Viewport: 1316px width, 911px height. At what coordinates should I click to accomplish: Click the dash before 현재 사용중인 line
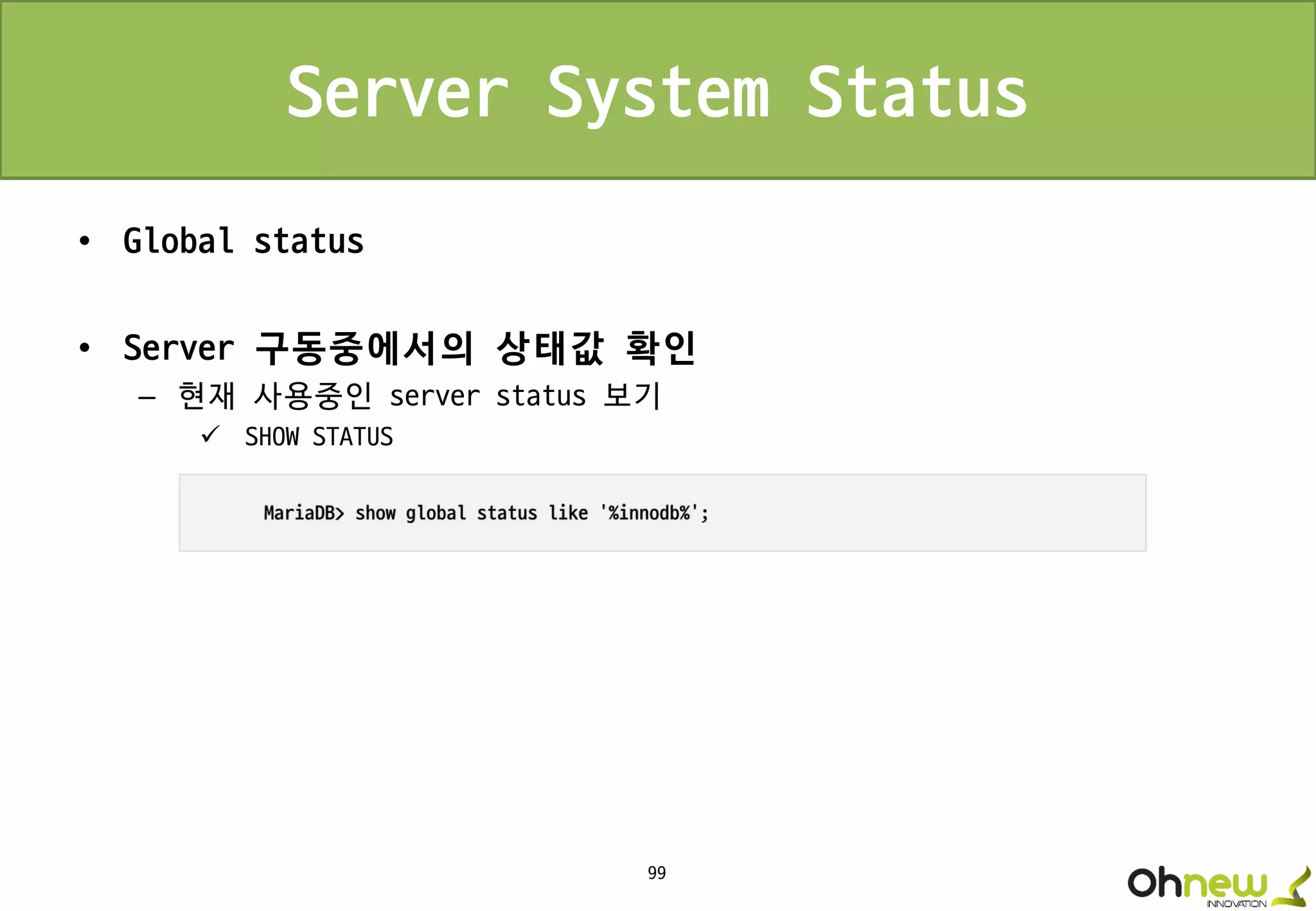[147, 398]
